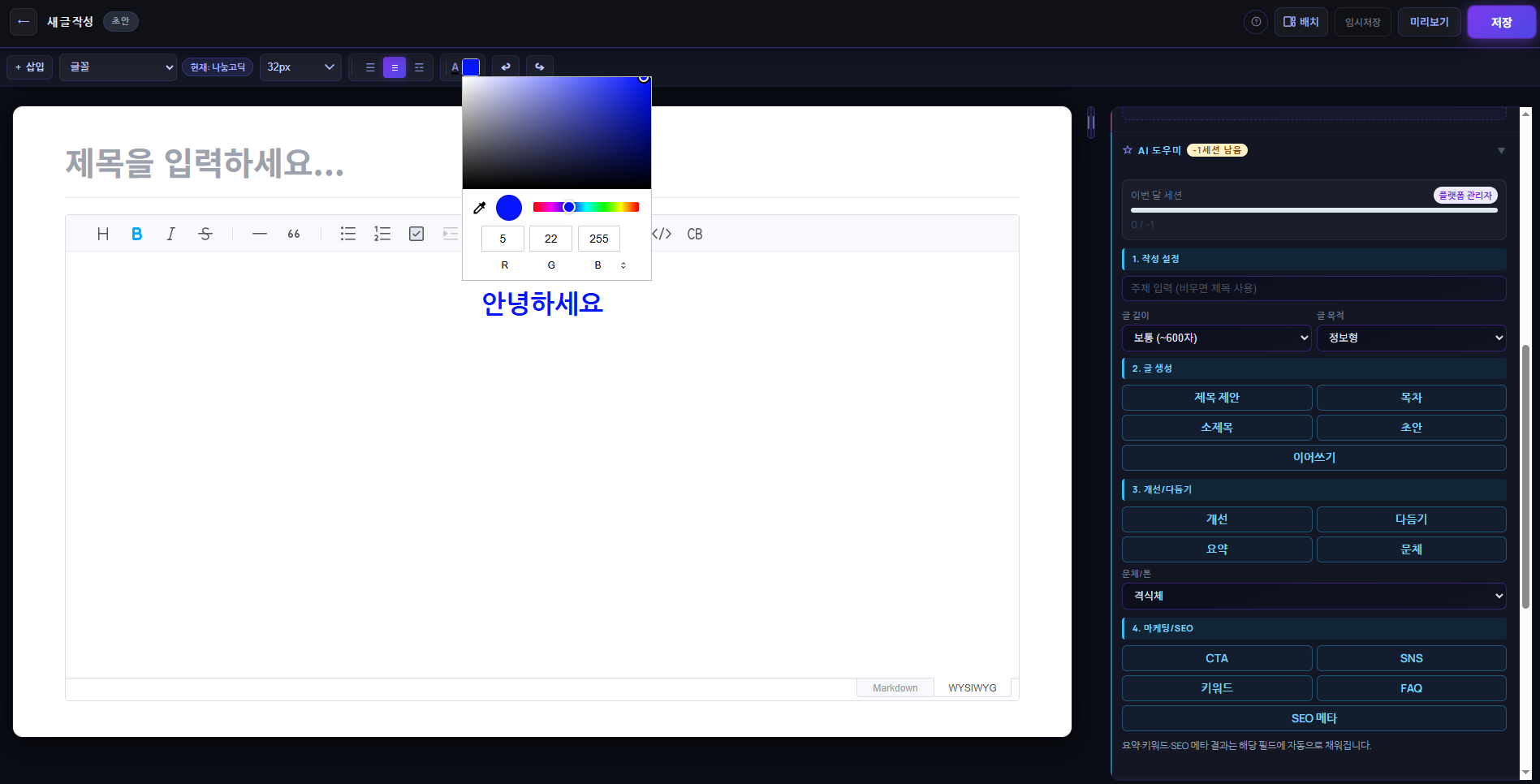Open the 글꼴 font family dropdown
Image resolution: width=1540 pixels, height=784 pixels.
click(x=119, y=67)
